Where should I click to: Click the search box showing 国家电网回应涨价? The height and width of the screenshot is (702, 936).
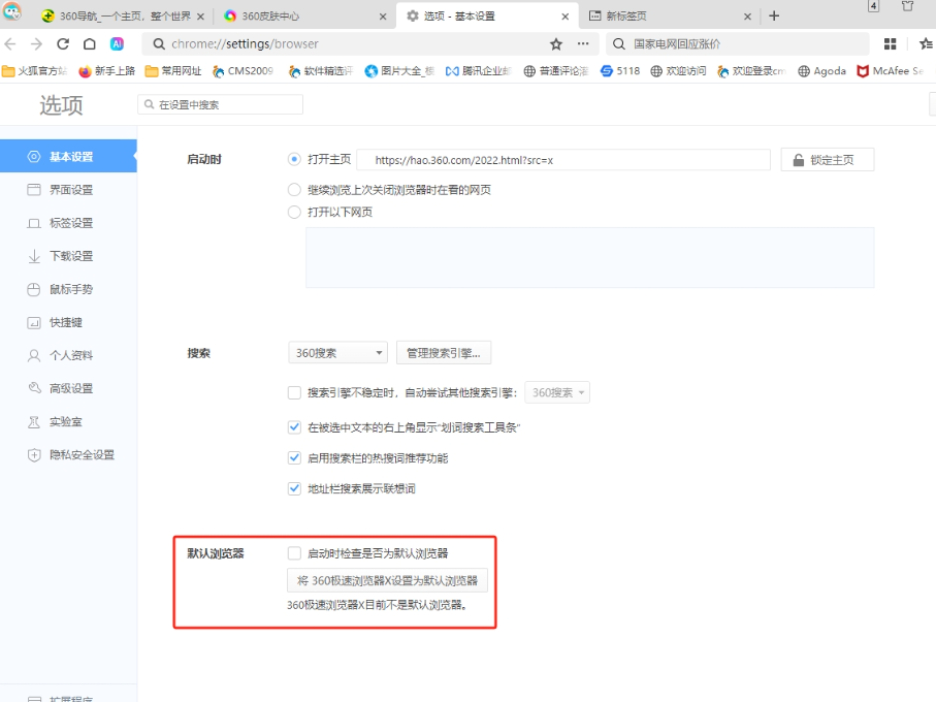pos(737,44)
